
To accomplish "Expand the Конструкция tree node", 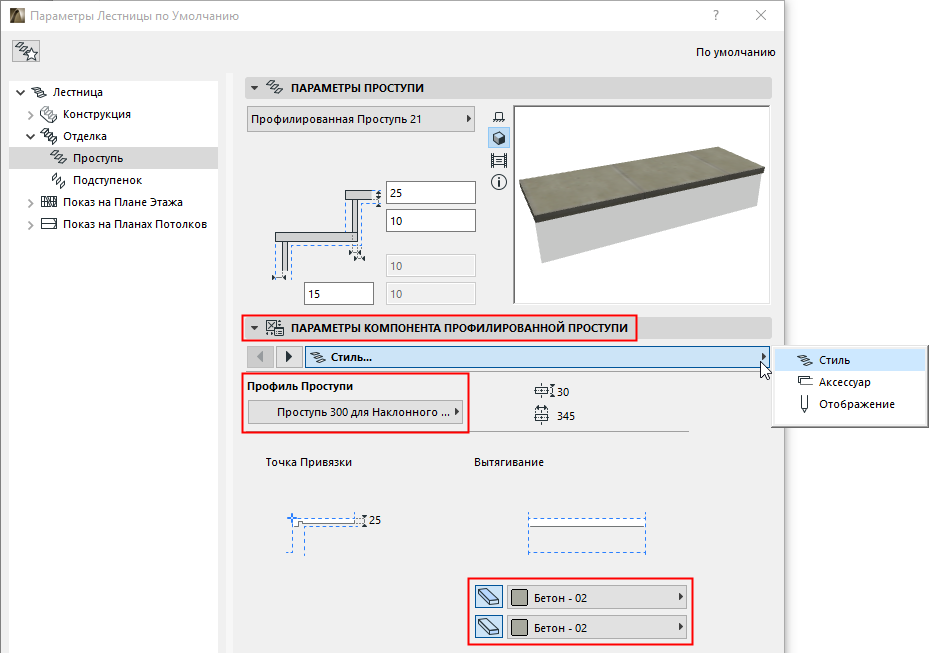I will [x=30, y=114].
